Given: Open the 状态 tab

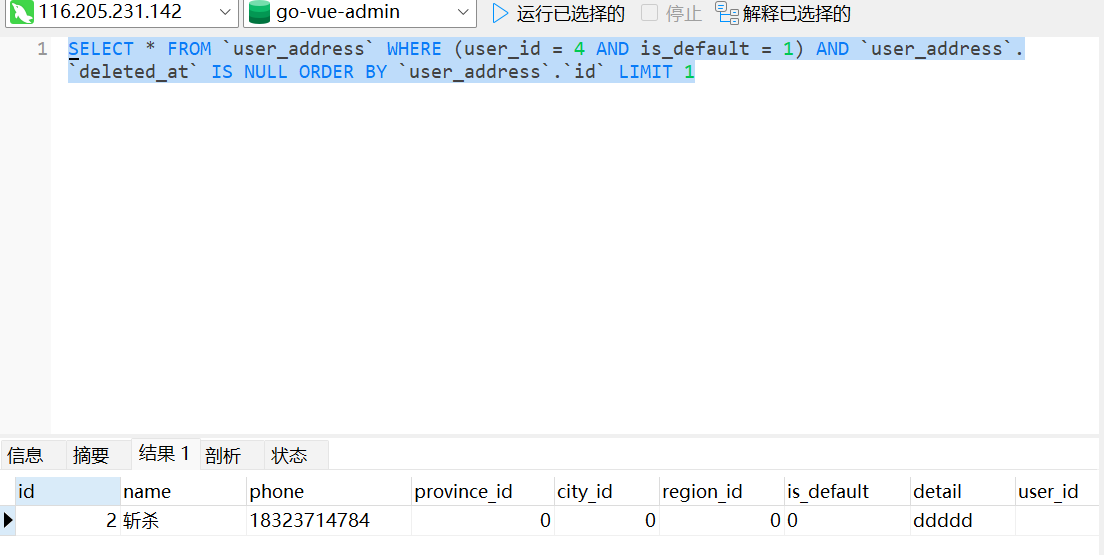Looking at the screenshot, I should (x=296, y=455).
